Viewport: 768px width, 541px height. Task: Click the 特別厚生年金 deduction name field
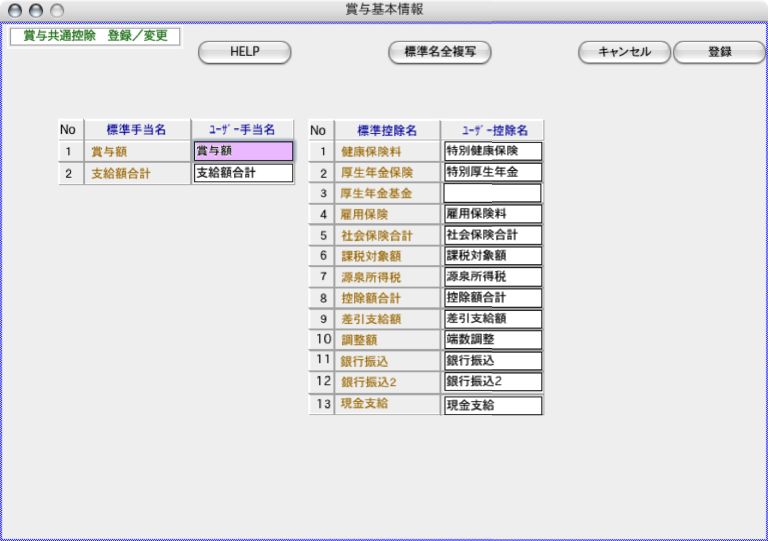click(x=492, y=172)
